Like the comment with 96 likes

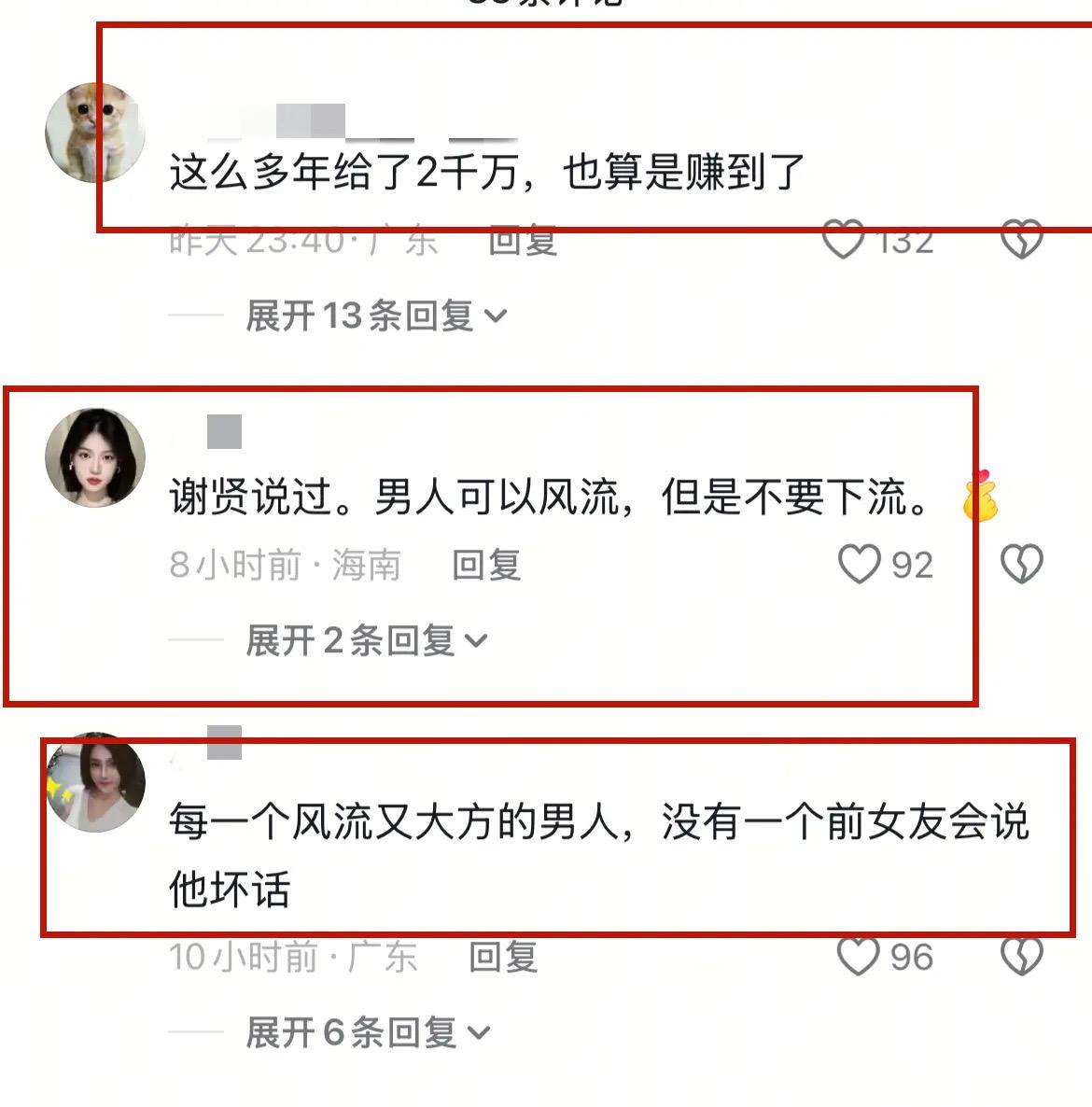point(859,956)
